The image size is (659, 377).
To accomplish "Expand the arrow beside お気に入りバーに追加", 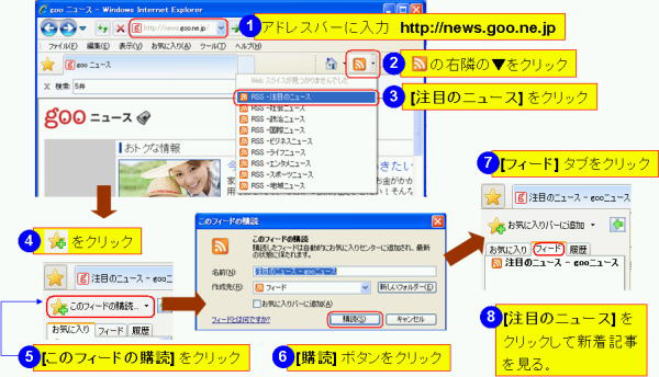I will pos(593,225).
